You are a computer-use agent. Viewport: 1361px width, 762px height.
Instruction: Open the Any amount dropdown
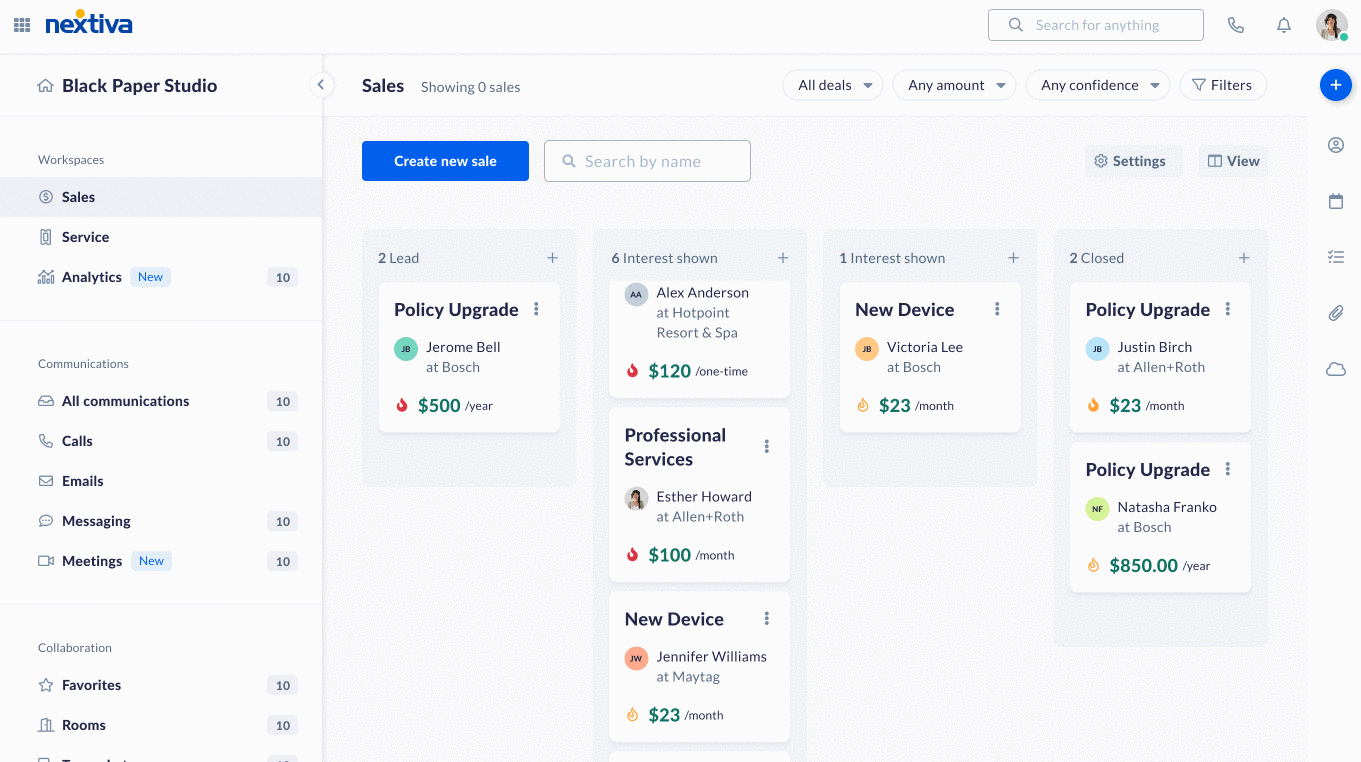pos(954,85)
